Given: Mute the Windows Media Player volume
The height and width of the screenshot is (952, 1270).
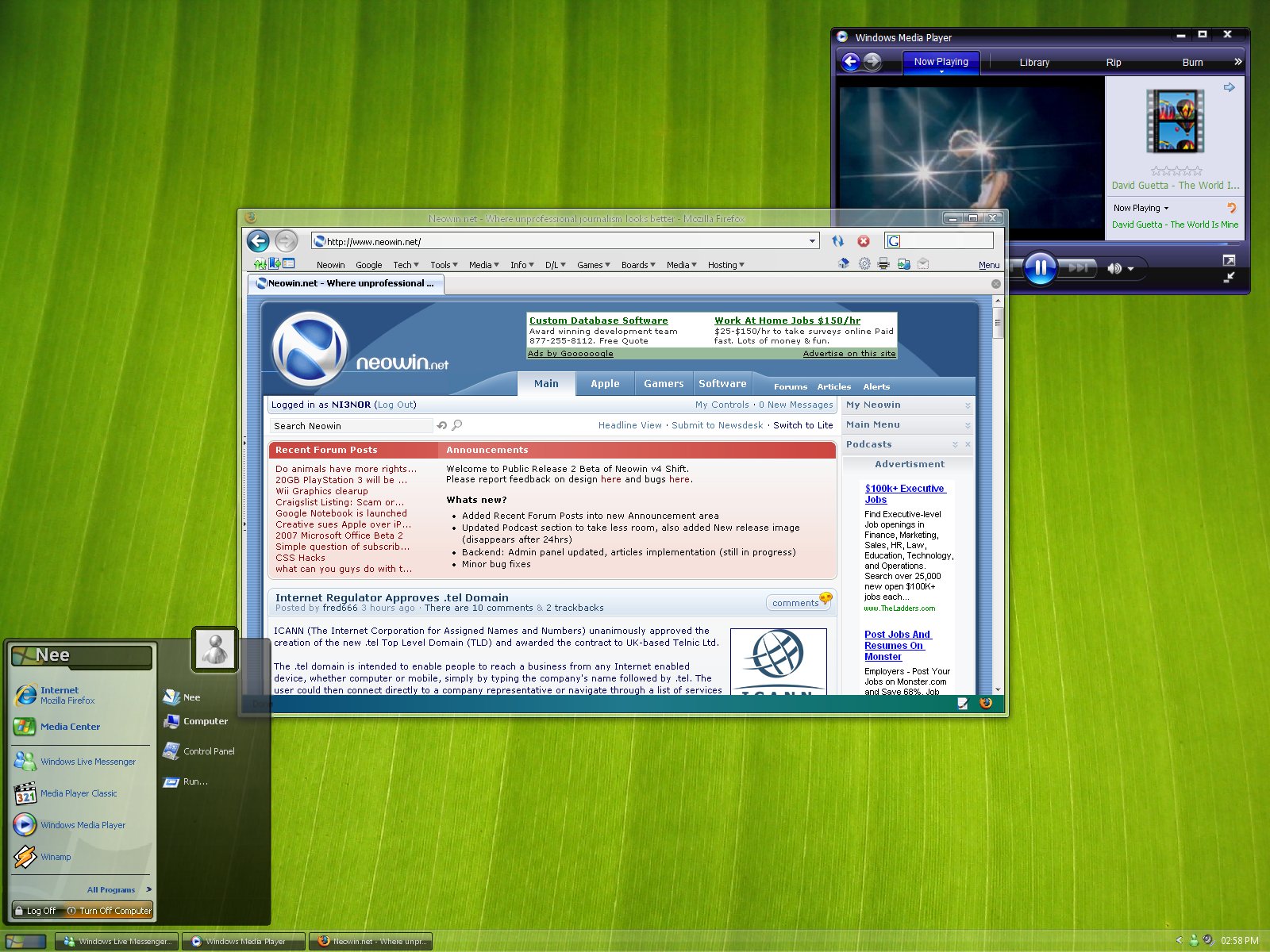Looking at the screenshot, I should tap(1114, 269).
